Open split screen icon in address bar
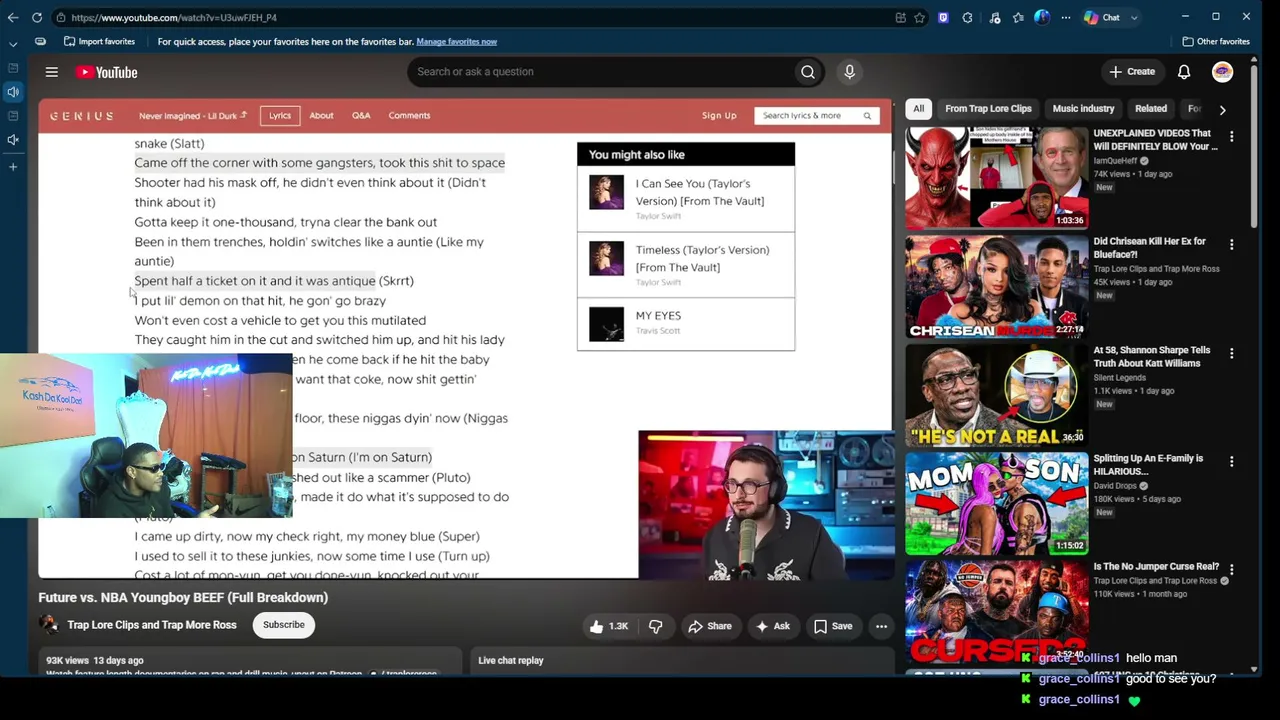This screenshot has width=1280, height=720. pos(901,17)
